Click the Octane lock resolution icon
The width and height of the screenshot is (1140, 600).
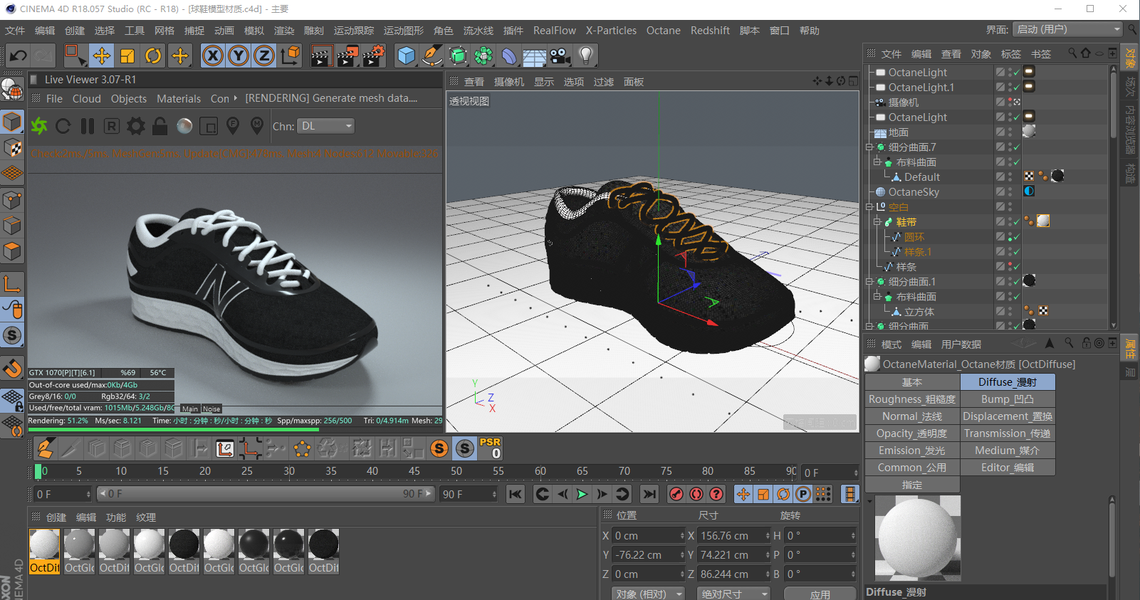[x=160, y=126]
